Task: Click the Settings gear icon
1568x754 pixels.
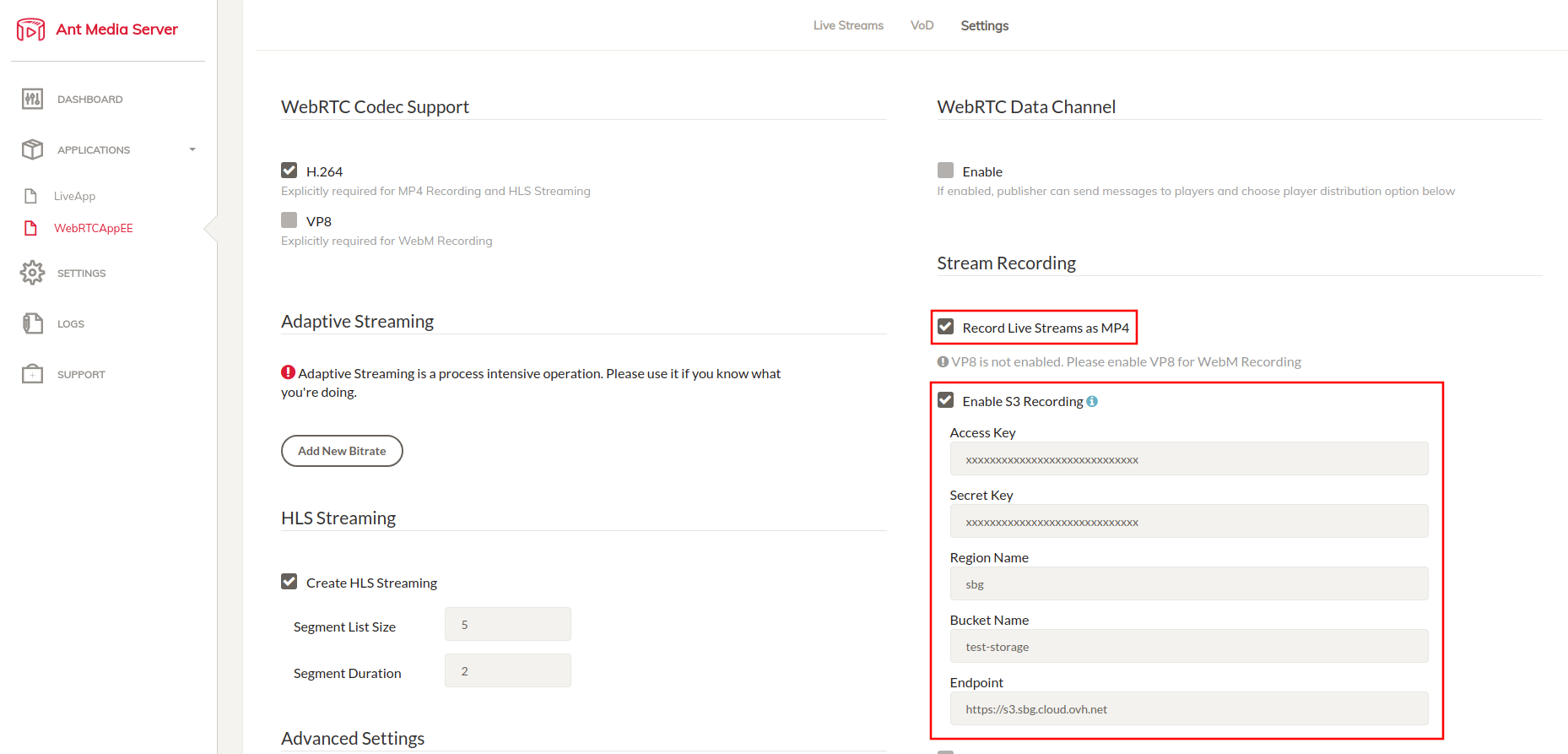Action: point(32,273)
